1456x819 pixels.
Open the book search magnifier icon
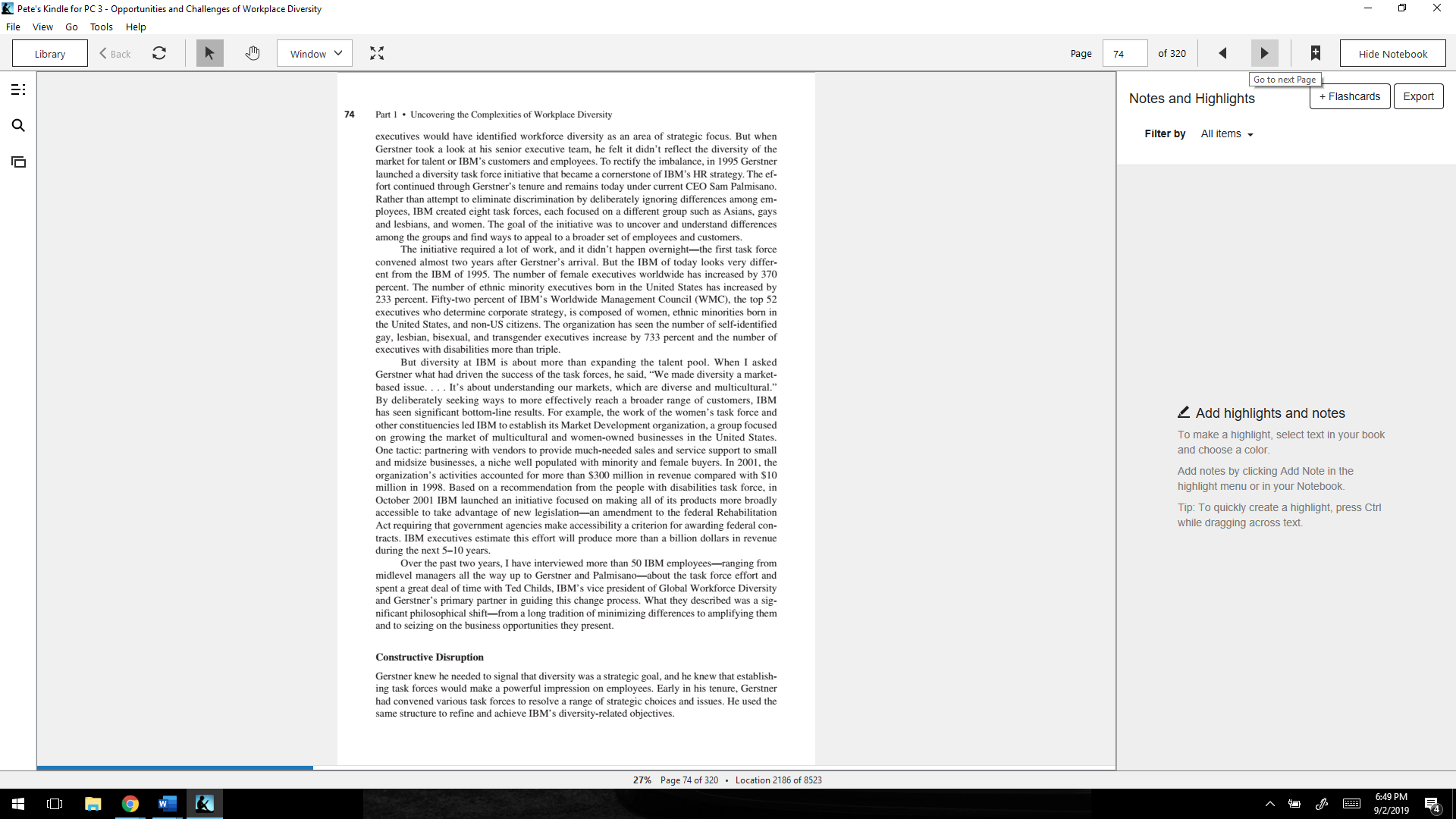[x=18, y=126]
